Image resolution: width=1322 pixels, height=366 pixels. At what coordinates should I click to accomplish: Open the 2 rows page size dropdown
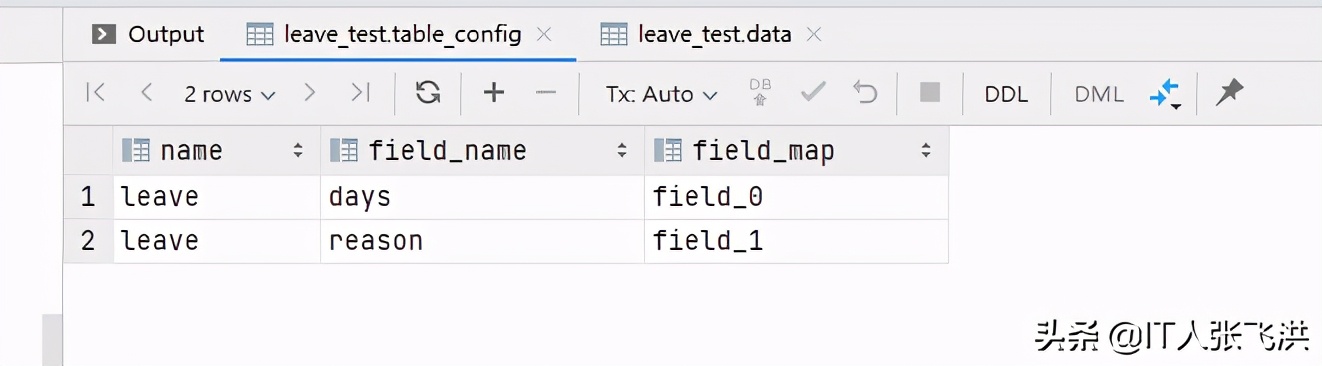coord(229,94)
